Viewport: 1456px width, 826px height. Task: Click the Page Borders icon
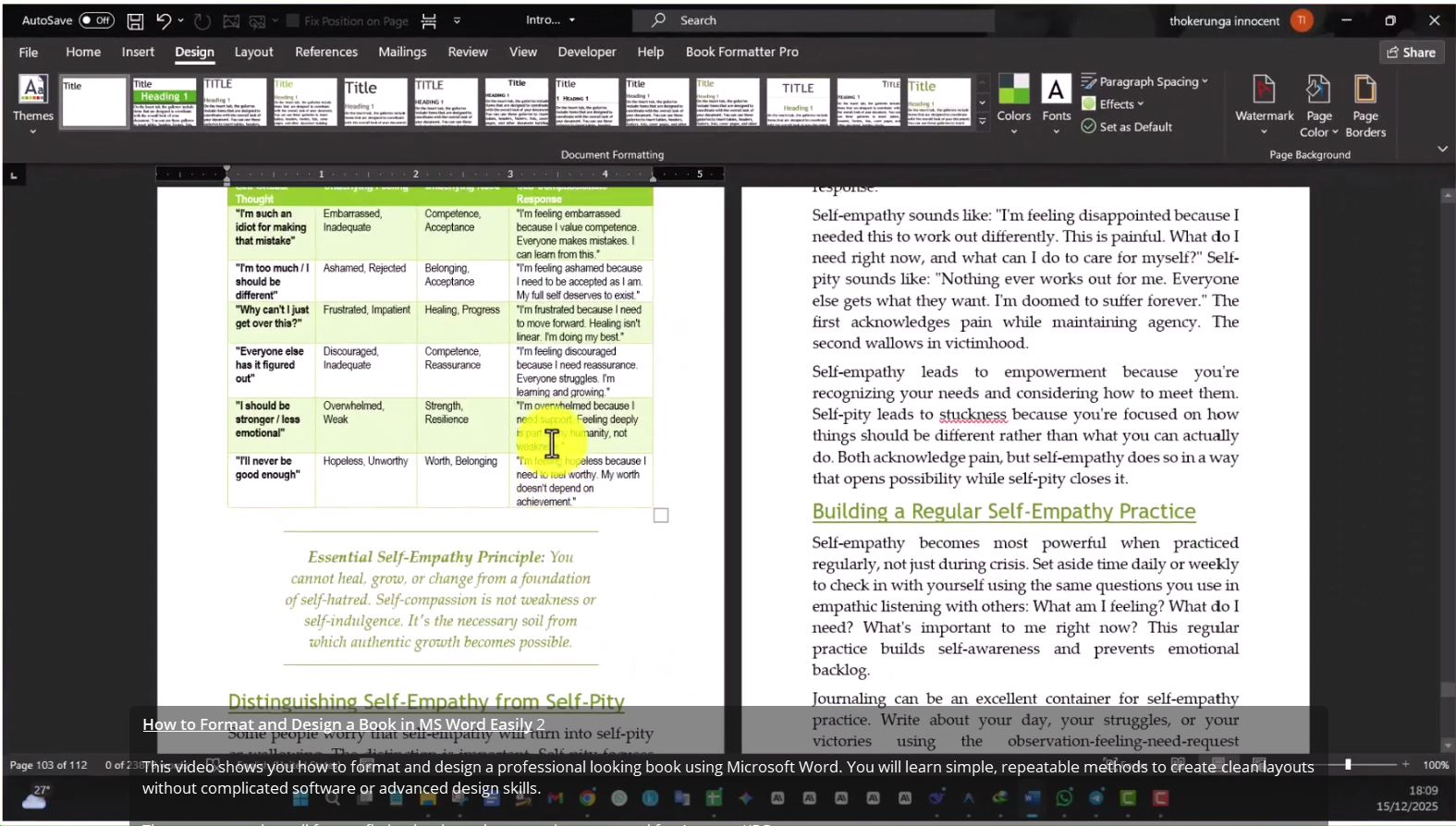pos(1365,103)
